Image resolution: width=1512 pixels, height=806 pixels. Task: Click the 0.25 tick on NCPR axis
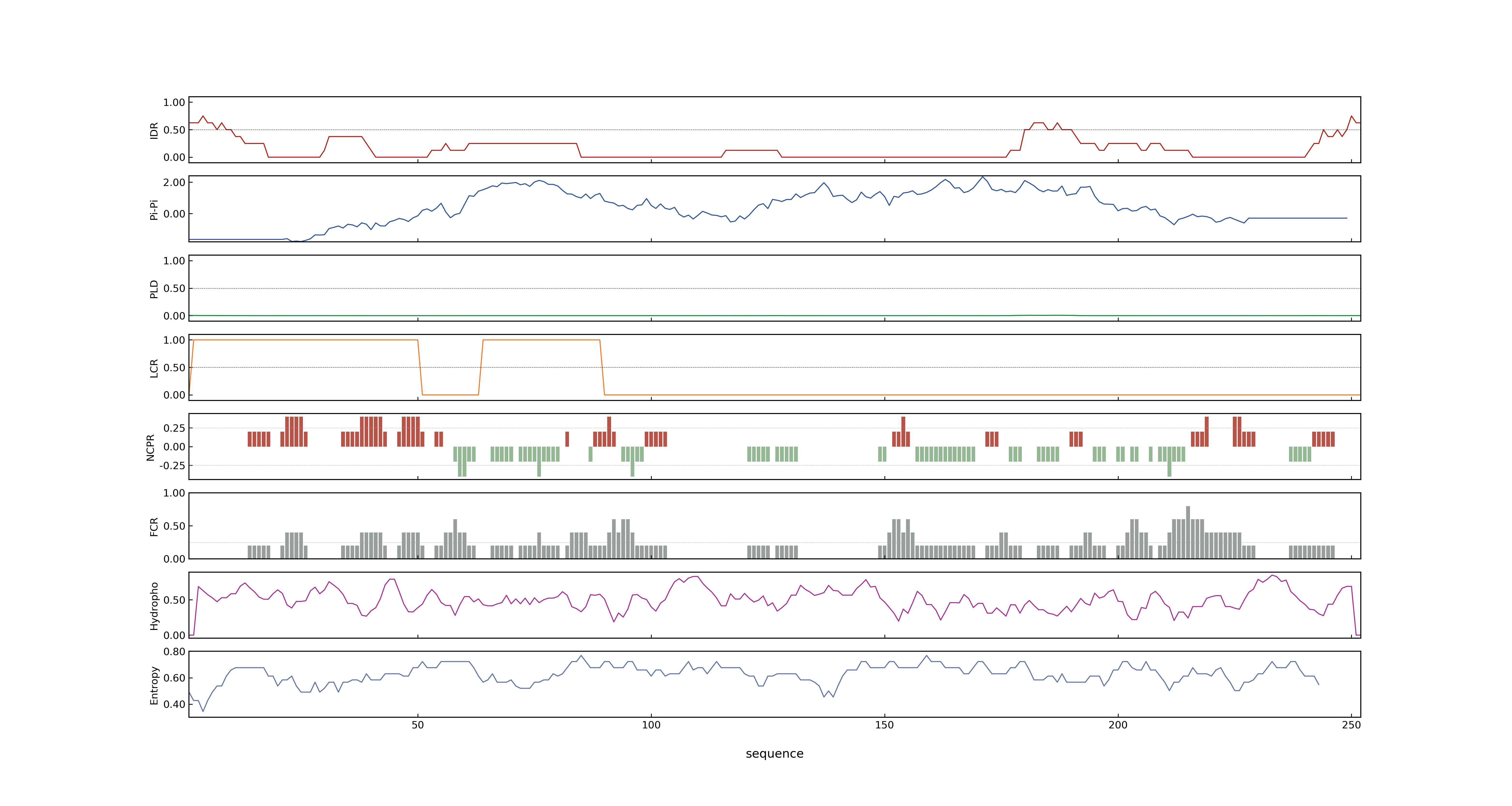174,428
